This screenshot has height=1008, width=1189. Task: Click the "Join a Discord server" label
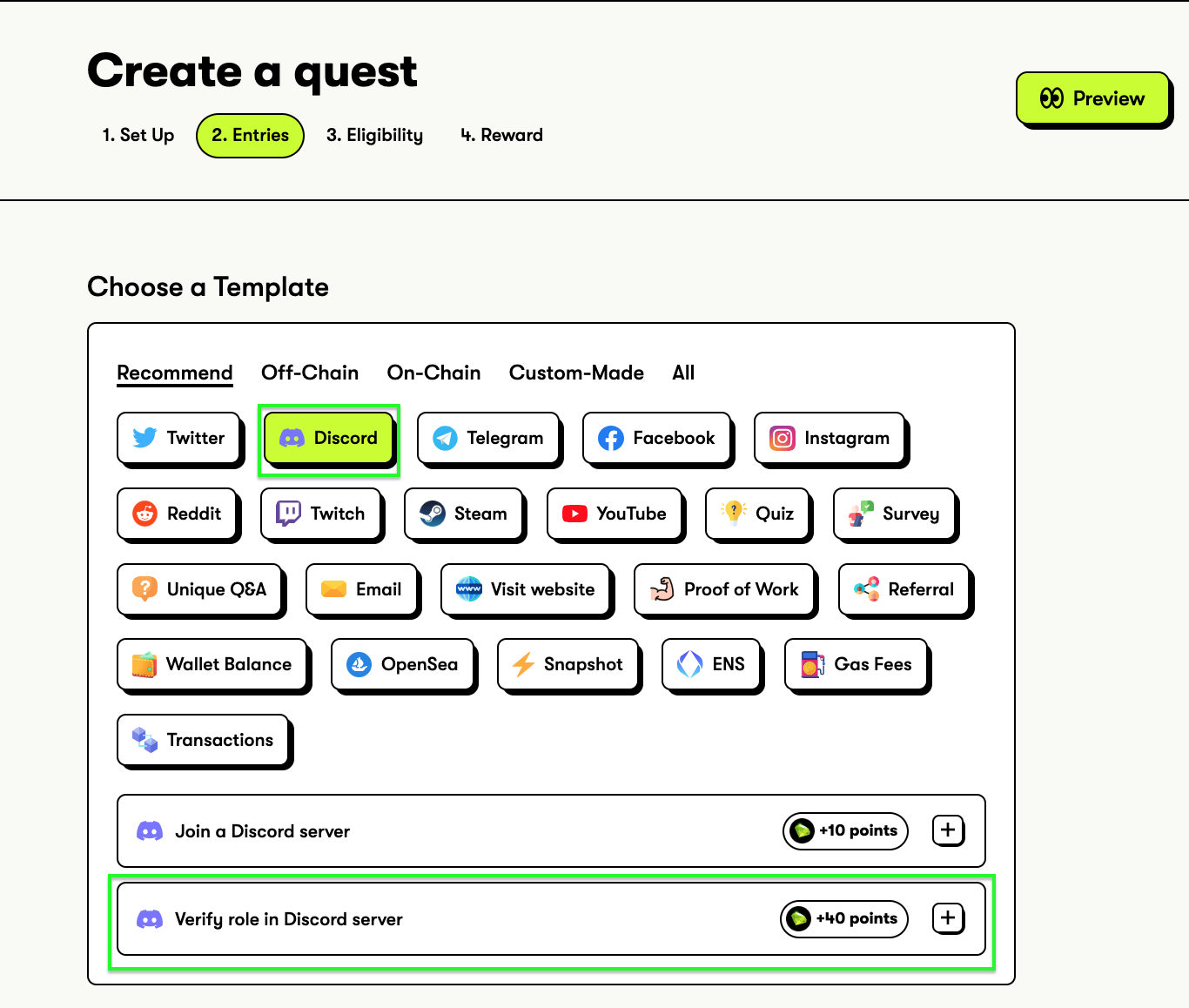[x=262, y=831]
